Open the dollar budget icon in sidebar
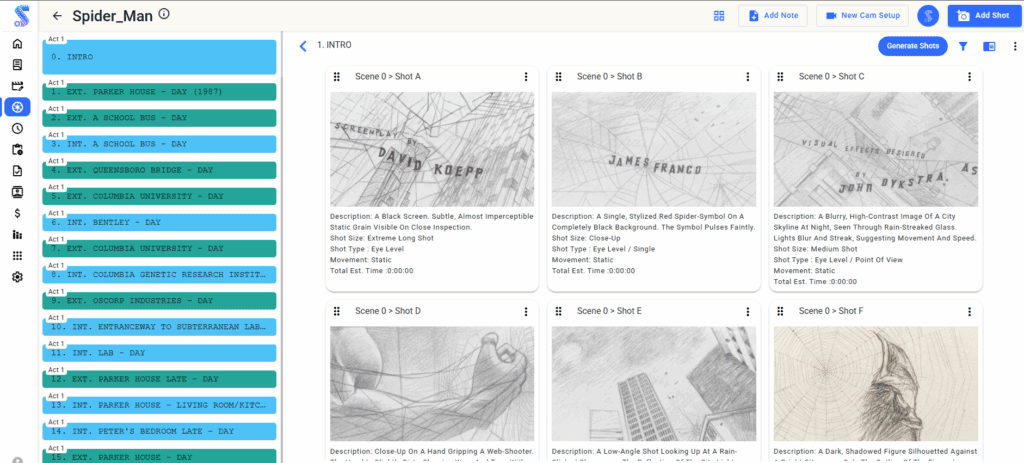Screen dimensions: 1024x463 pyautogui.click(x=18, y=213)
